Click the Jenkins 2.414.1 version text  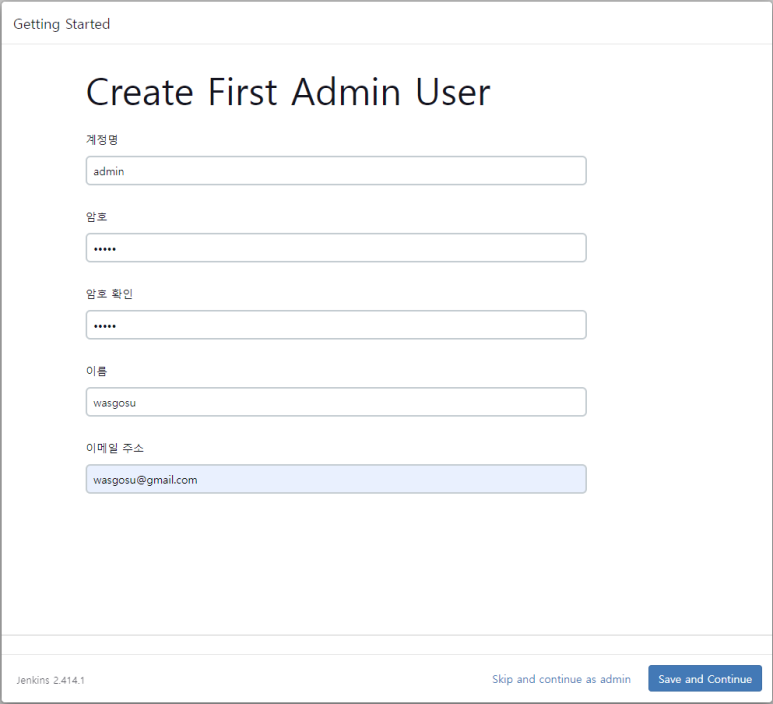(50, 680)
